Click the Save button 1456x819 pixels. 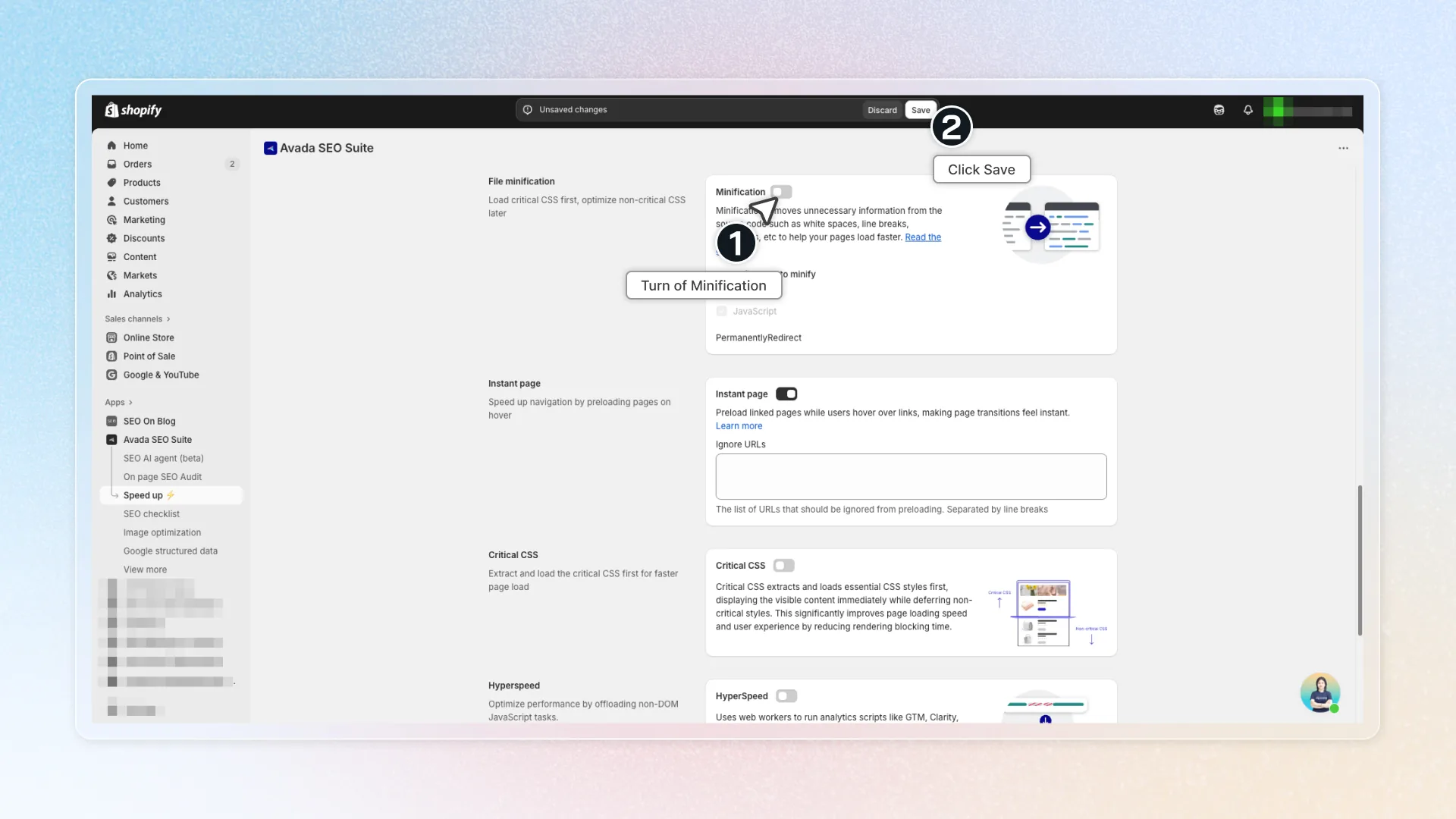(x=921, y=110)
